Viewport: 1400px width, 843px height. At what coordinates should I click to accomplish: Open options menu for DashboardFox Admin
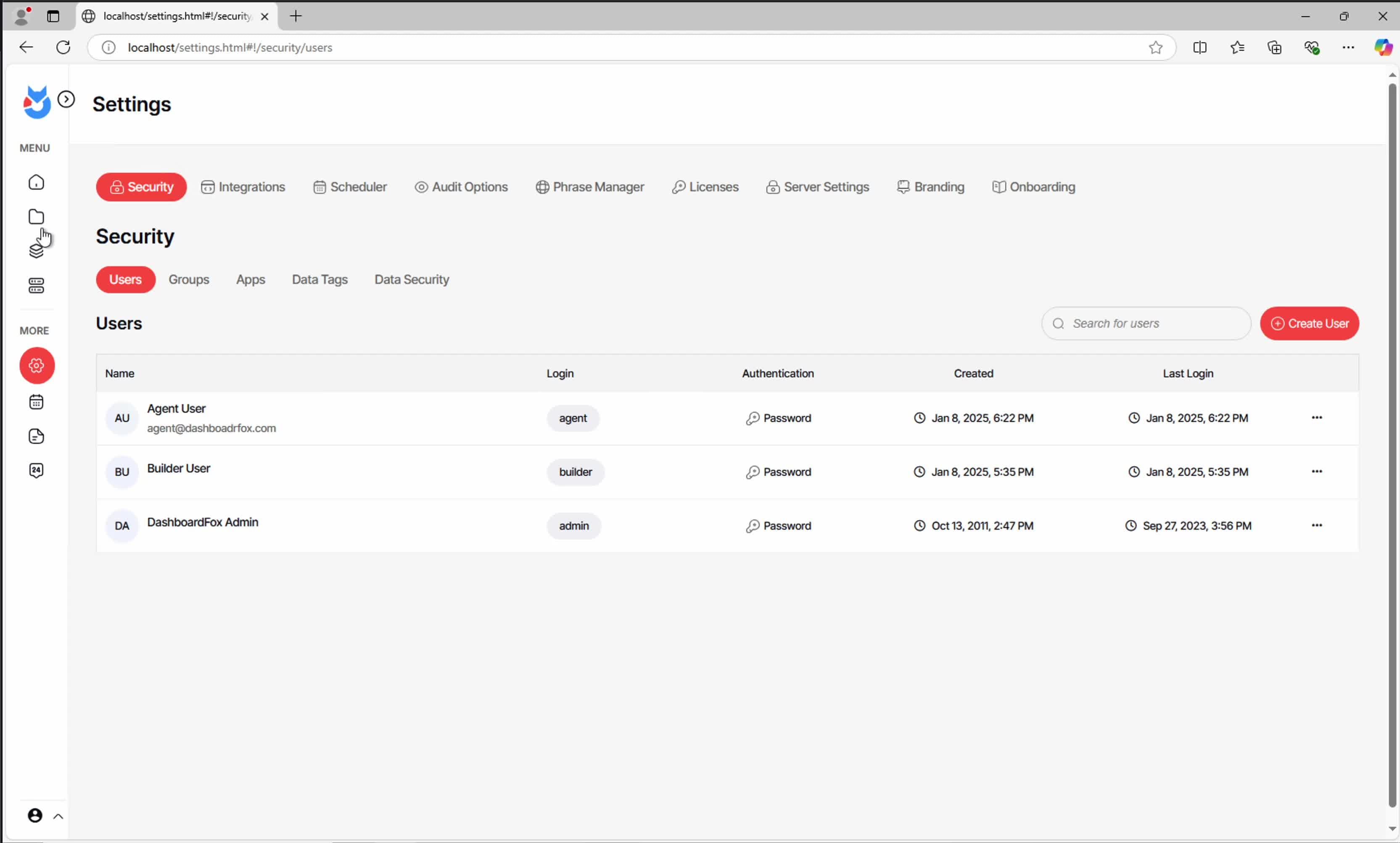pos(1316,525)
